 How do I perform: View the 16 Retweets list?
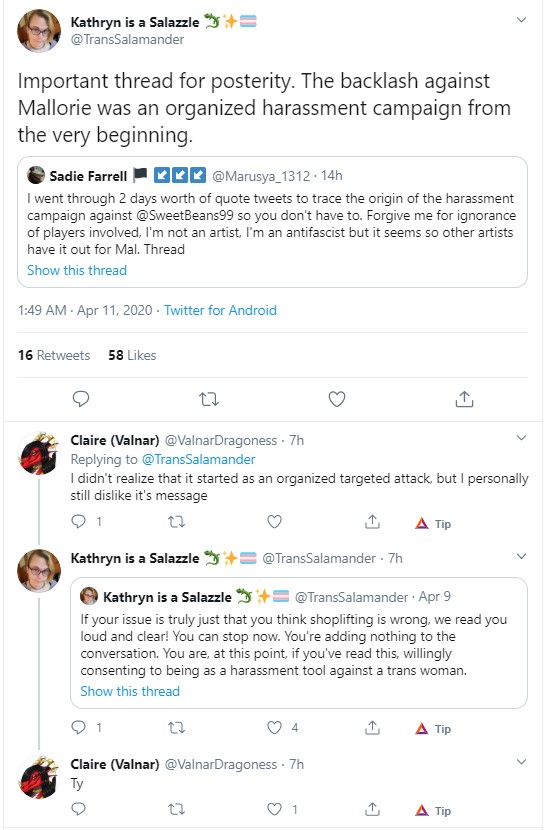[x=54, y=355]
